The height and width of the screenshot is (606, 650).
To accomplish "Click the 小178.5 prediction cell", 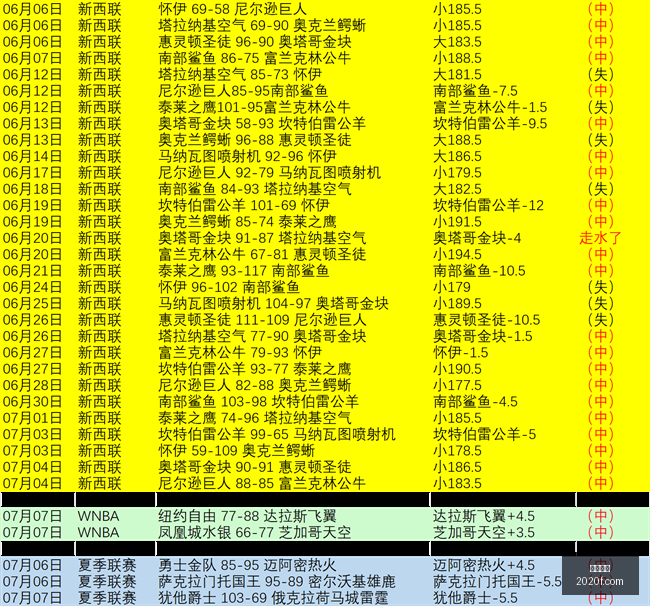I will pos(457,451).
